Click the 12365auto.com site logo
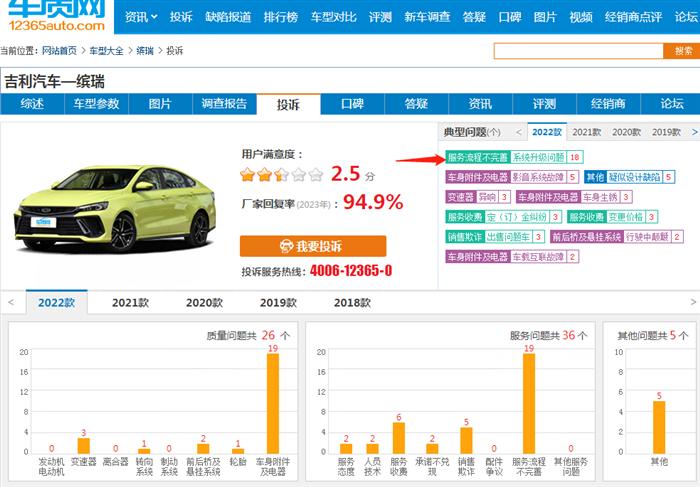The width and height of the screenshot is (700, 487). 57,16
